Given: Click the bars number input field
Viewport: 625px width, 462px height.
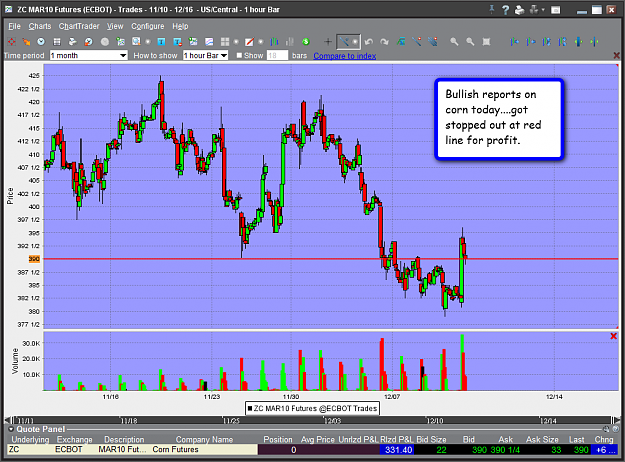Looking at the screenshot, I should (x=277, y=55).
